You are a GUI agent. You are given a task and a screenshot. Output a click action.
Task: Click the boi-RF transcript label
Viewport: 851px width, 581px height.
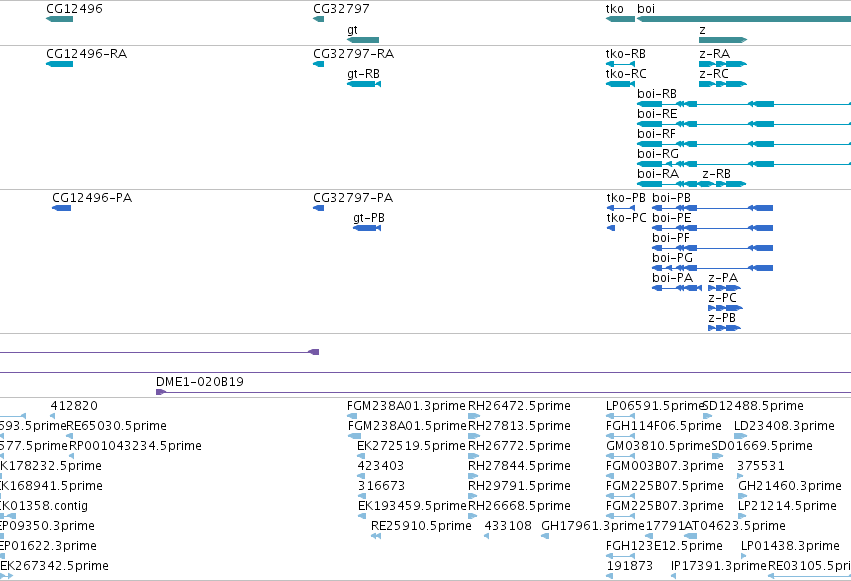(657, 134)
